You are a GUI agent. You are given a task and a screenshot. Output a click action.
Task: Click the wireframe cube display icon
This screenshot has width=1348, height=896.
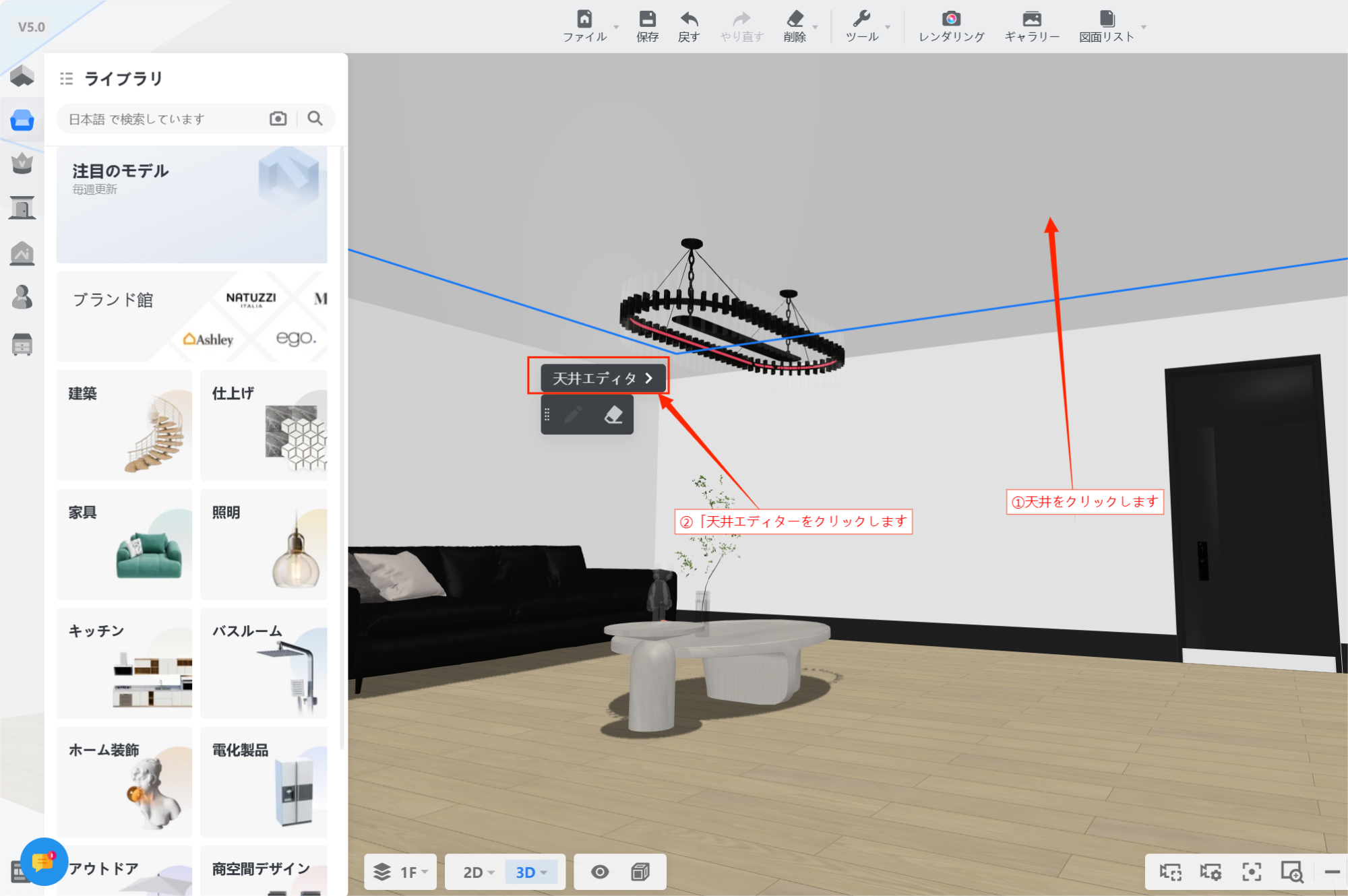640,872
